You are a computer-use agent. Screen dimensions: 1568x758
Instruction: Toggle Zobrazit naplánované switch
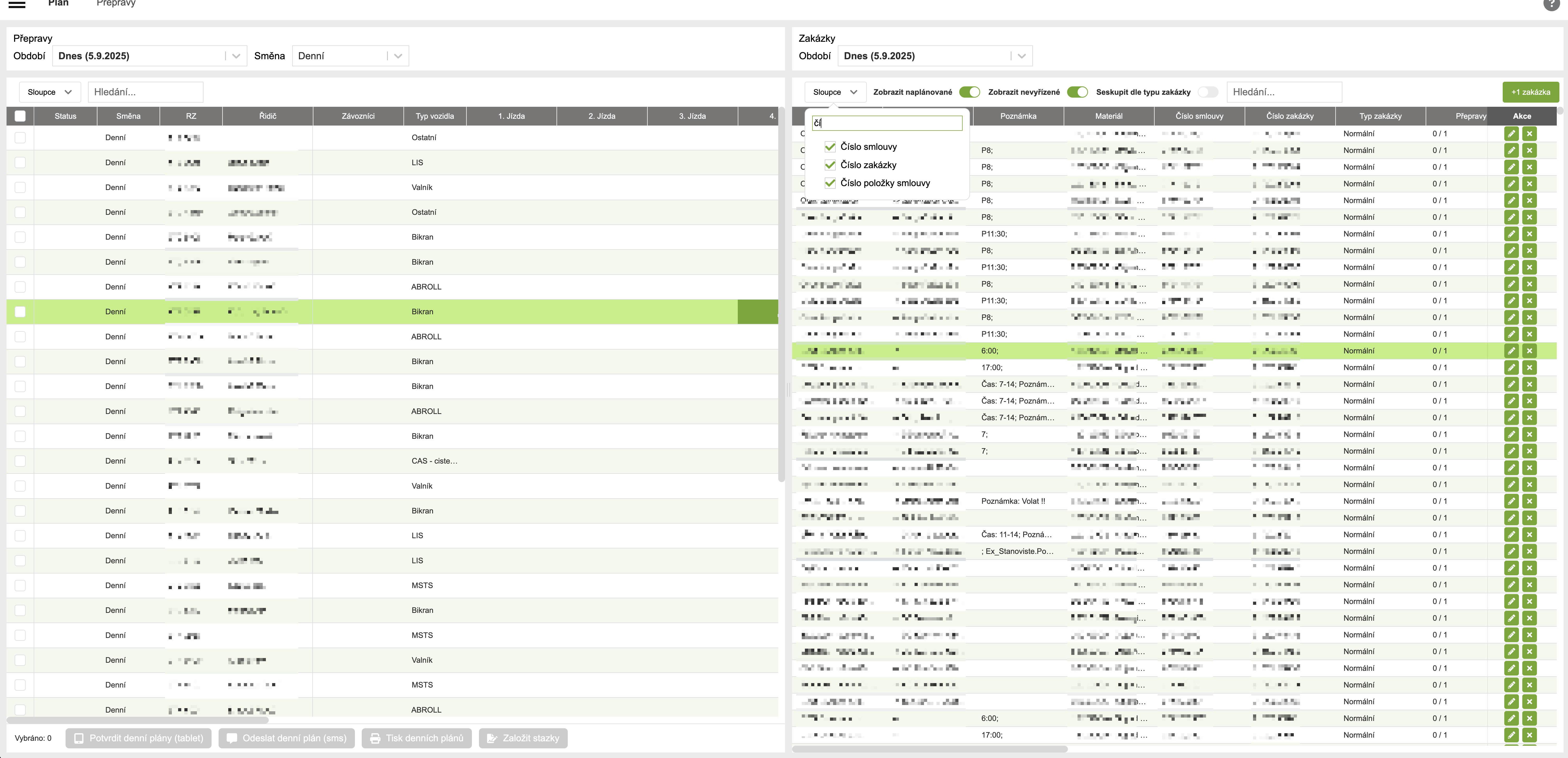[x=969, y=92]
